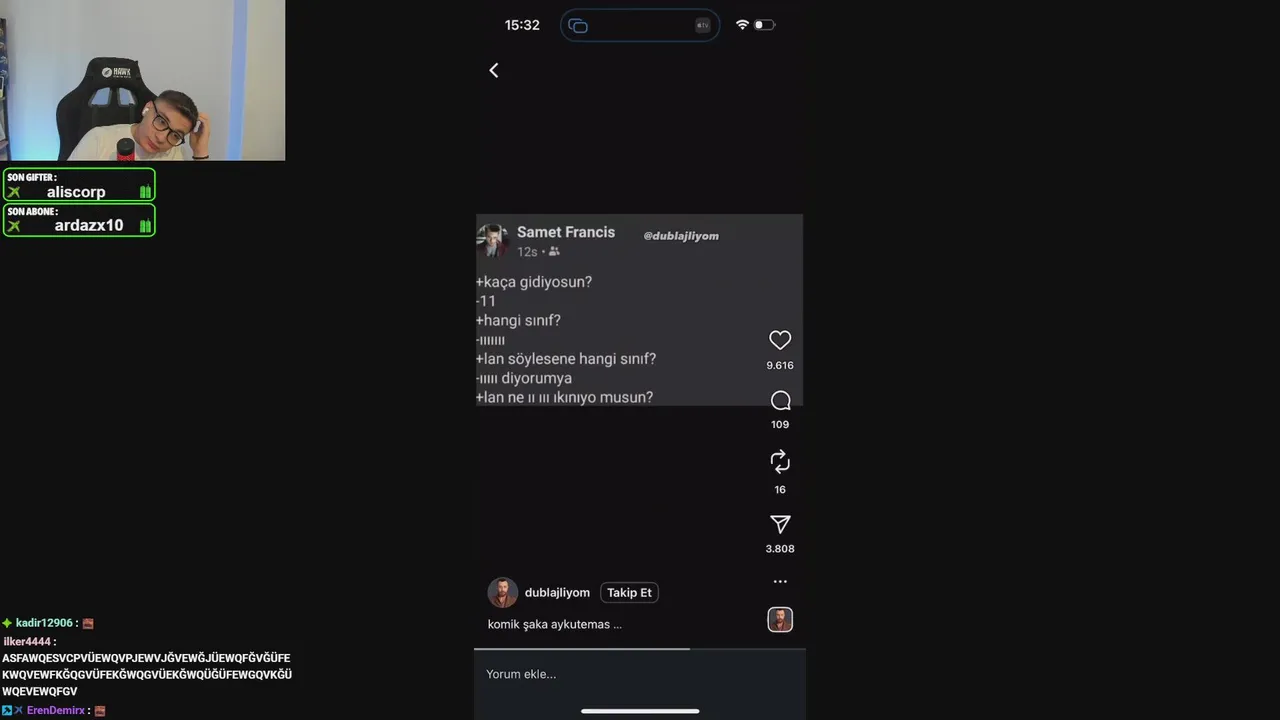Open the dublajliyom profile avatar
1280x720 pixels.
(503, 593)
